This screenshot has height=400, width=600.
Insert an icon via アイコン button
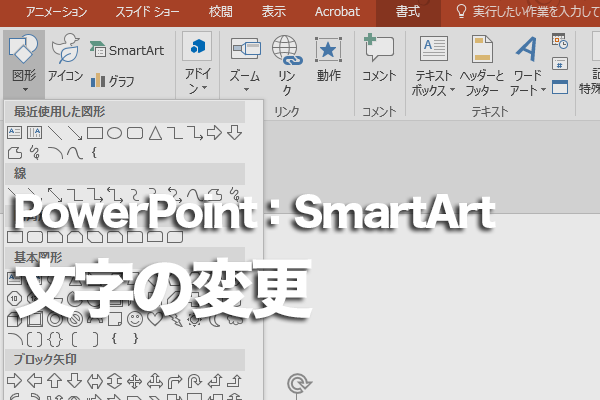click(65, 57)
